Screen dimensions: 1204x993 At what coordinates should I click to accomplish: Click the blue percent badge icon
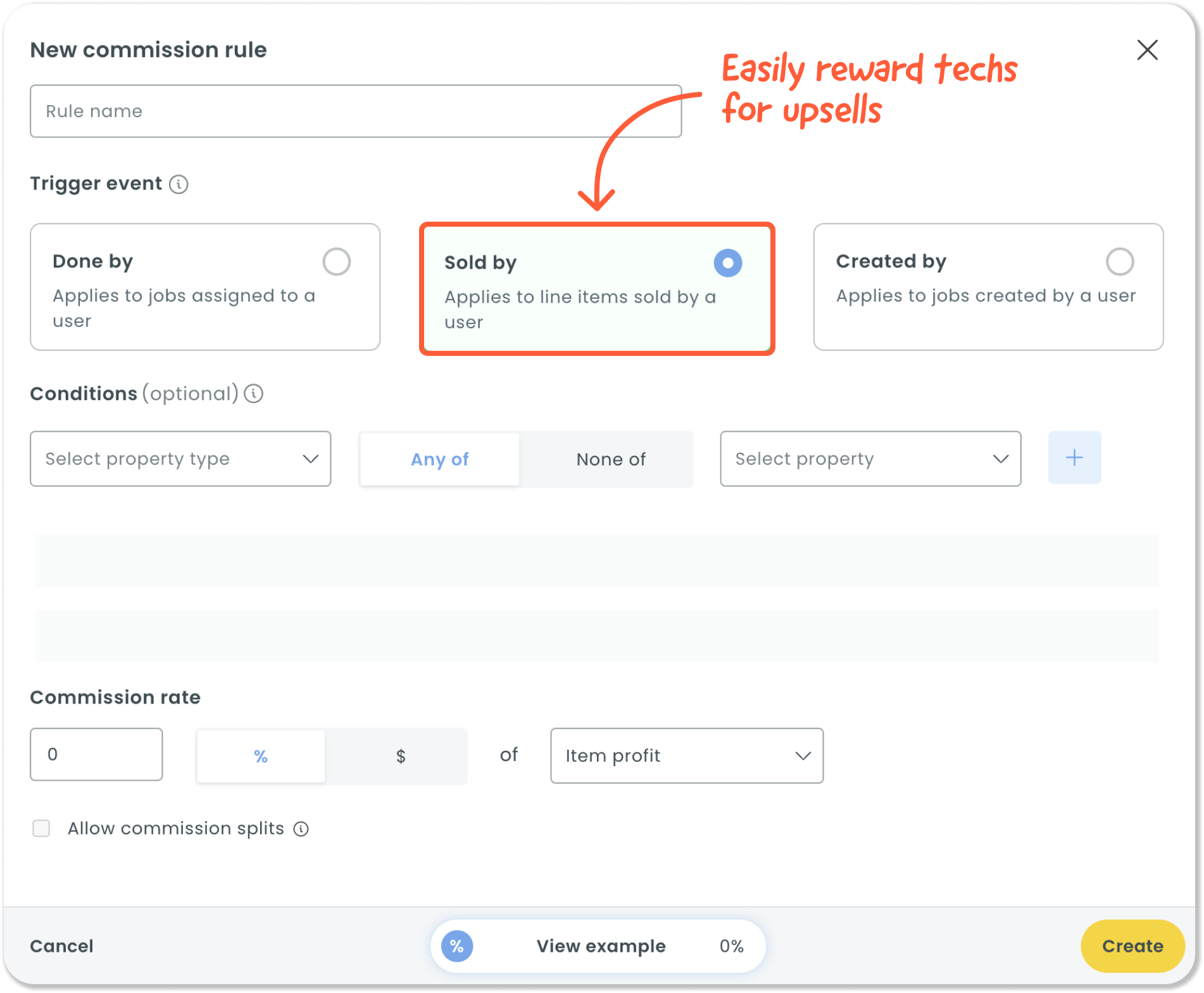click(x=457, y=946)
